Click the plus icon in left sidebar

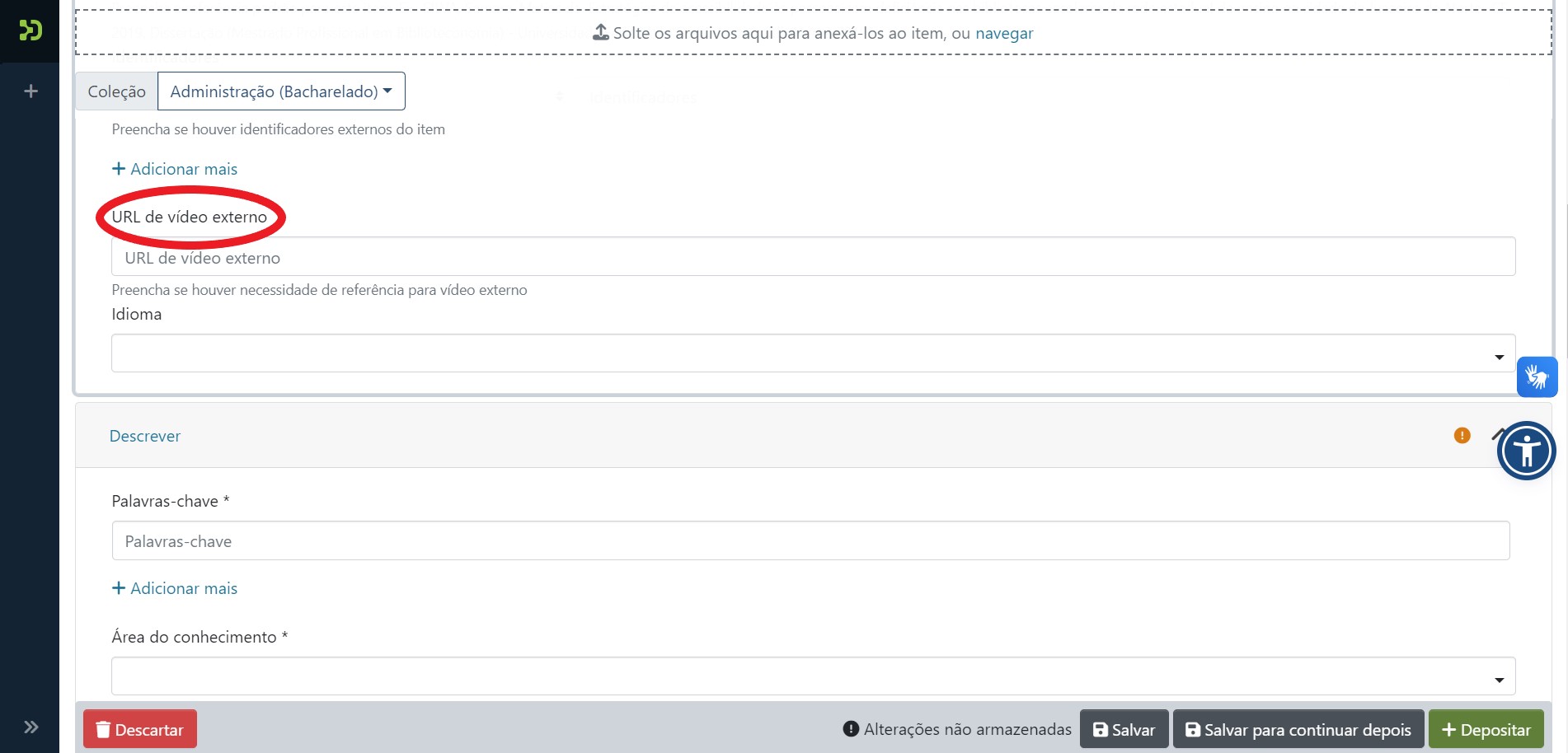31,91
